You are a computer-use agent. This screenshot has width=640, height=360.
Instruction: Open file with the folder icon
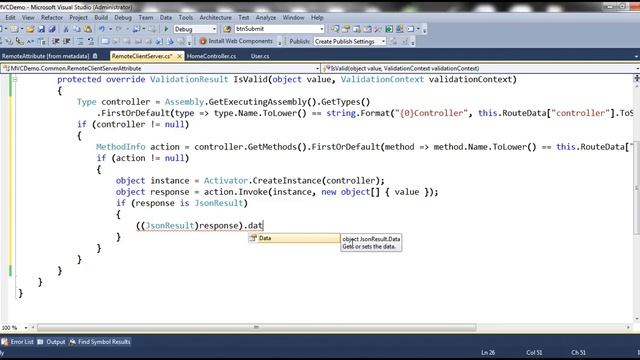click(x=30, y=29)
